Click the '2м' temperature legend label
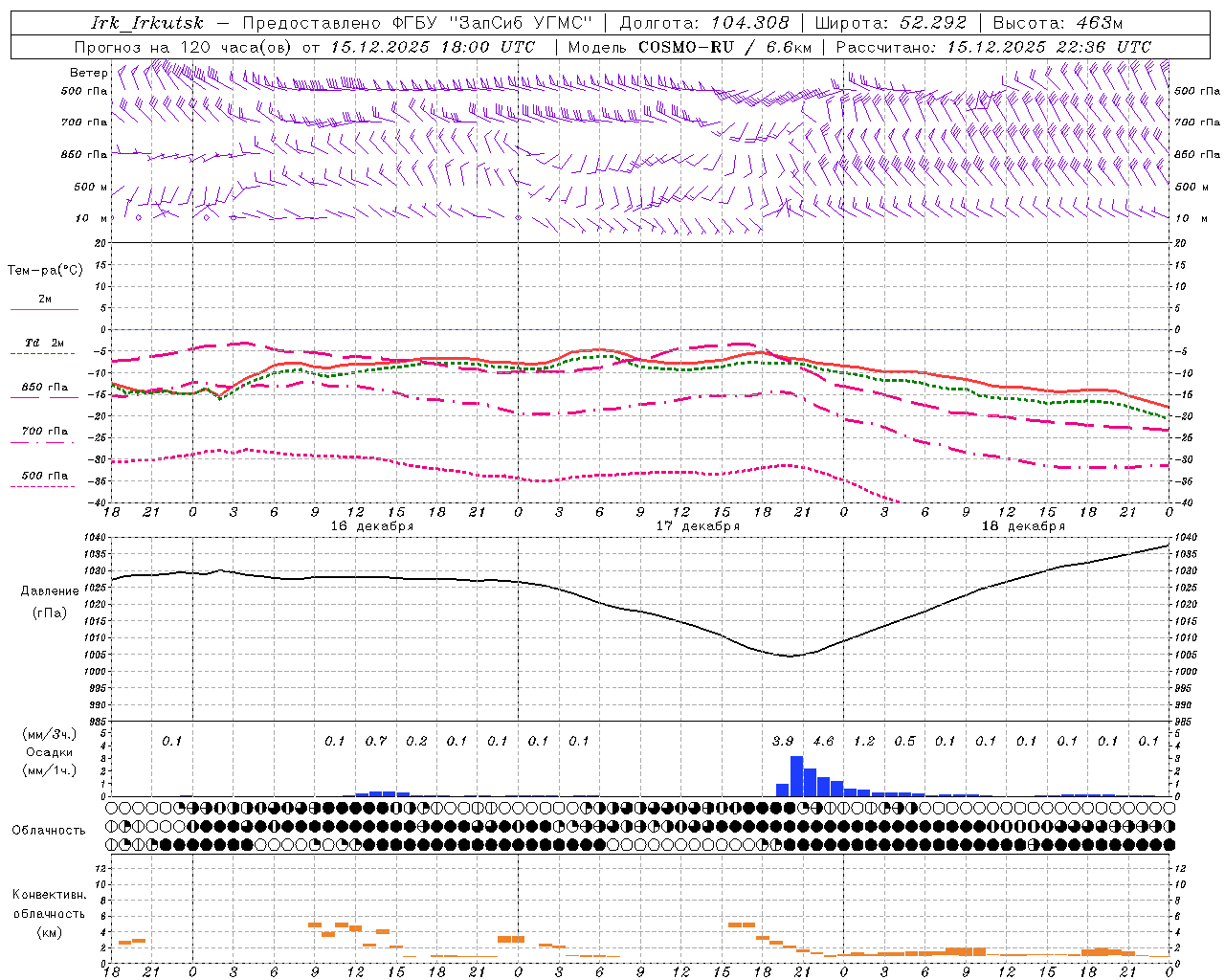Image resolution: width=1225 pixels, height=980 pixels. [45, 300]
